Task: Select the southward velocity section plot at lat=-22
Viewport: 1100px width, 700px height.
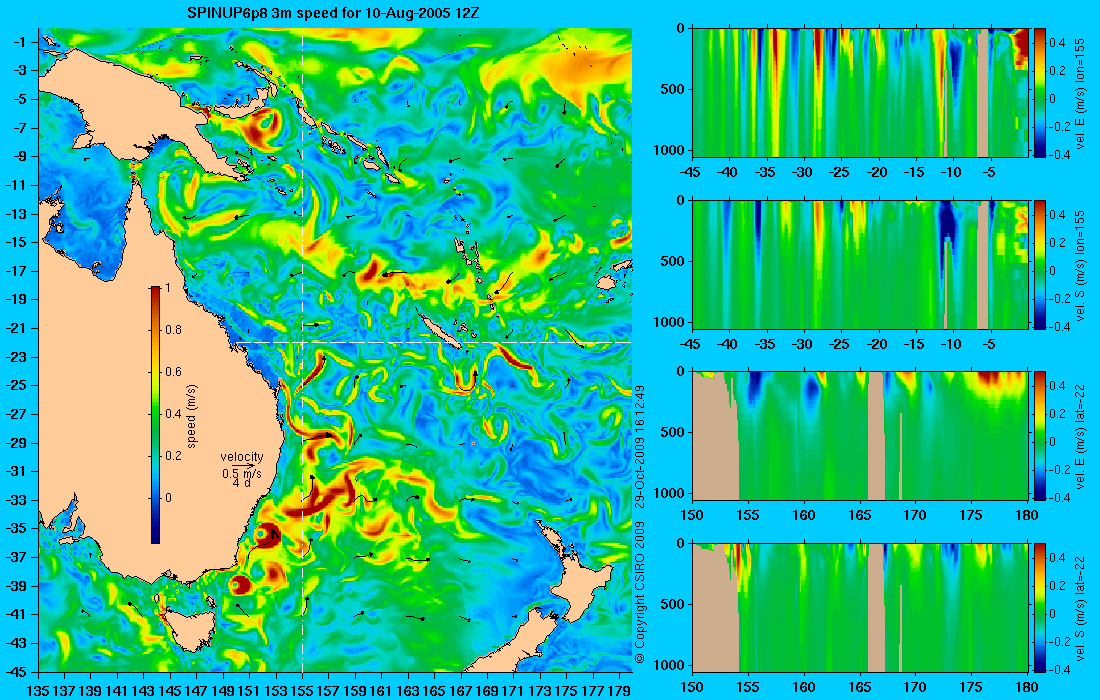Action: 860,607
